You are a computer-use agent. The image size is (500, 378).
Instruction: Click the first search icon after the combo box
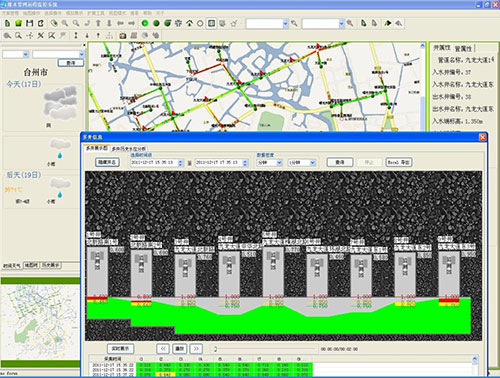tap(294, 23)
